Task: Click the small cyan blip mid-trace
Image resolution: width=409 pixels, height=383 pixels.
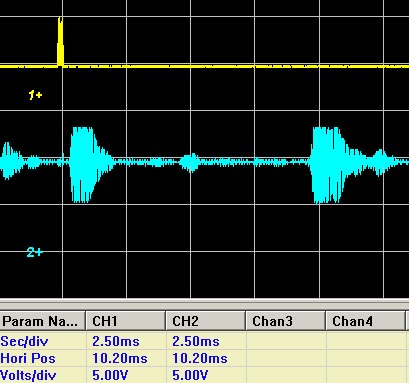Action: click(190, 163)
